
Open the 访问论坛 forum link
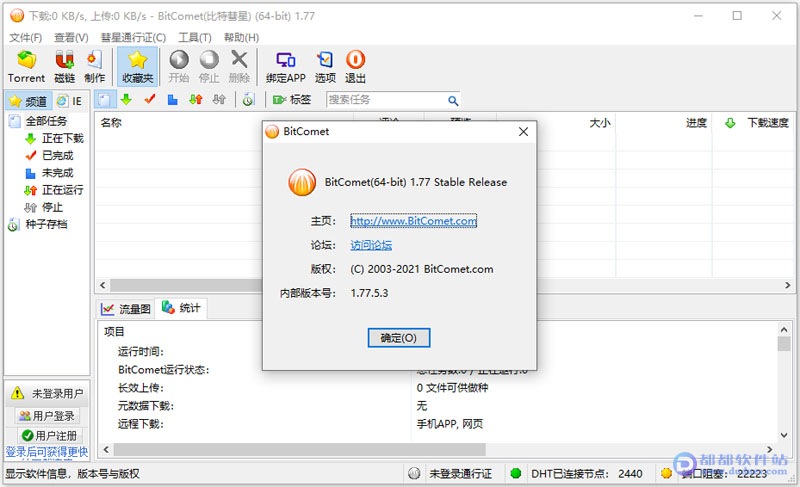click(371, 245)
